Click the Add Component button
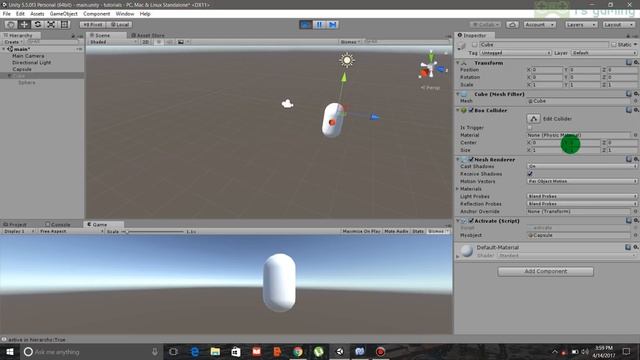The width and height of the screenshot is (640, 360). (x=545, y=271)
